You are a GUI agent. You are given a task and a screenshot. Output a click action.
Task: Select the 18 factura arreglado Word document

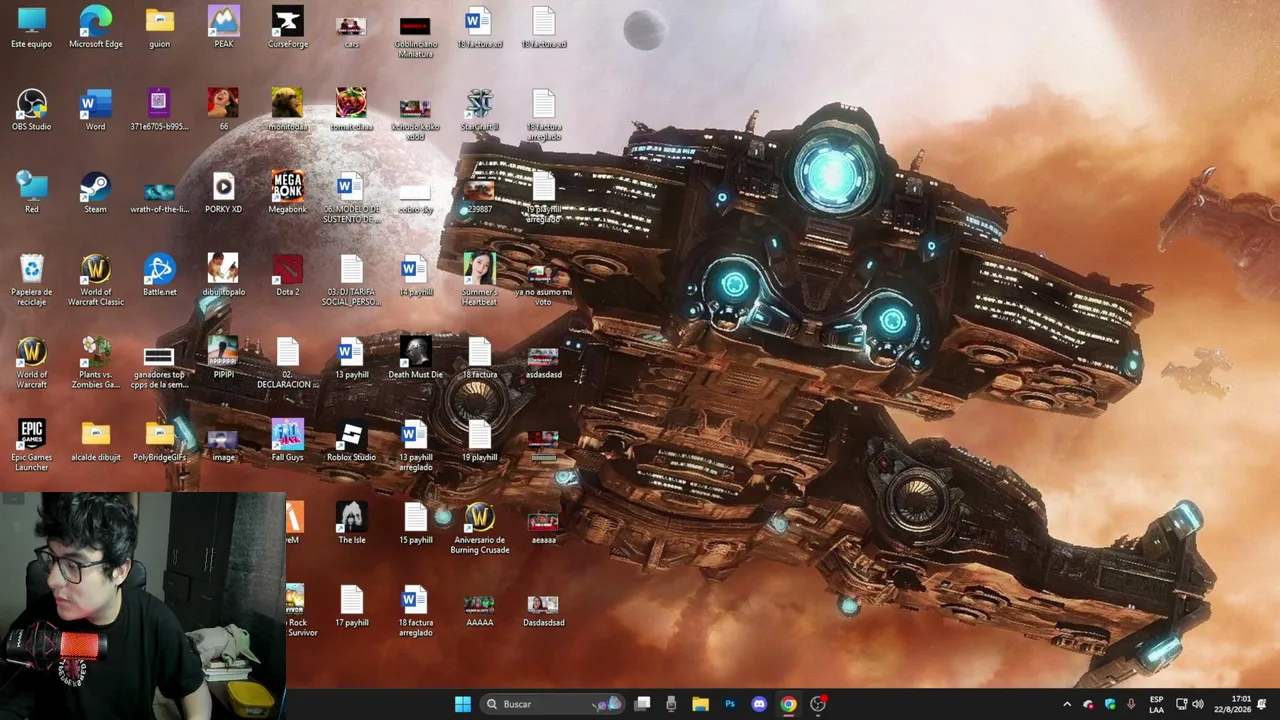click(x=415, y=612)
